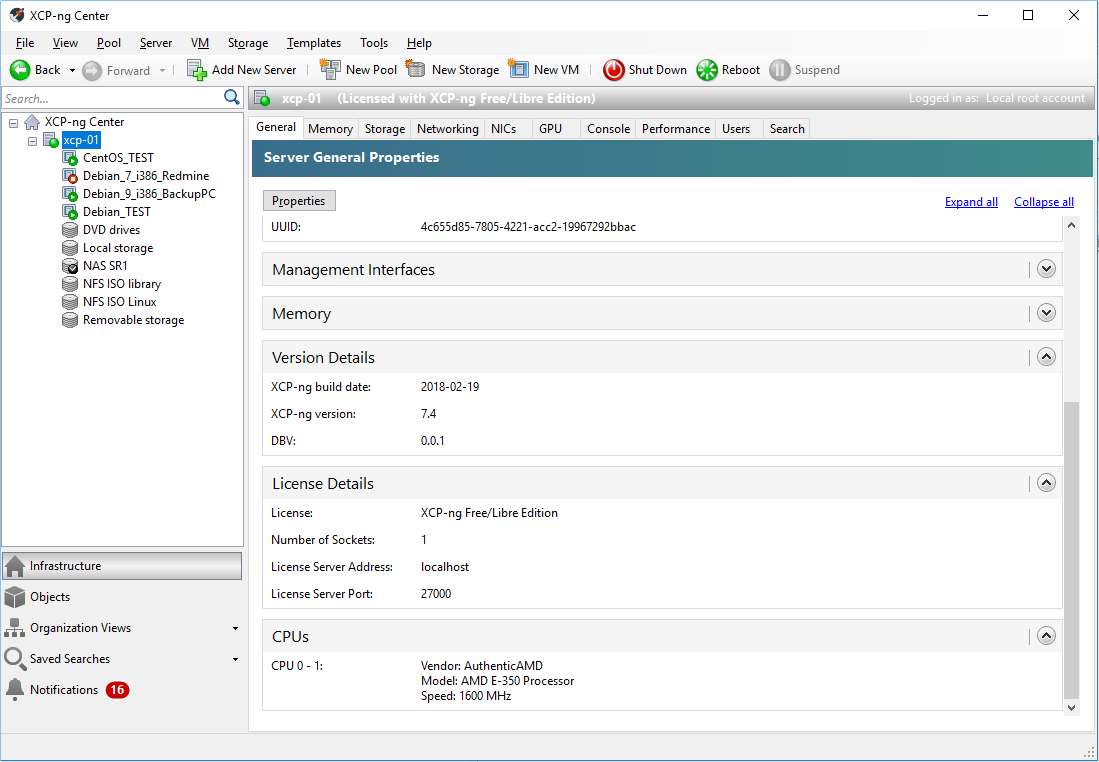The width and height of the screenshot is (1099, 762).
Task: Open the Back history dropdown arrow
Action: (x=71, y=70)
